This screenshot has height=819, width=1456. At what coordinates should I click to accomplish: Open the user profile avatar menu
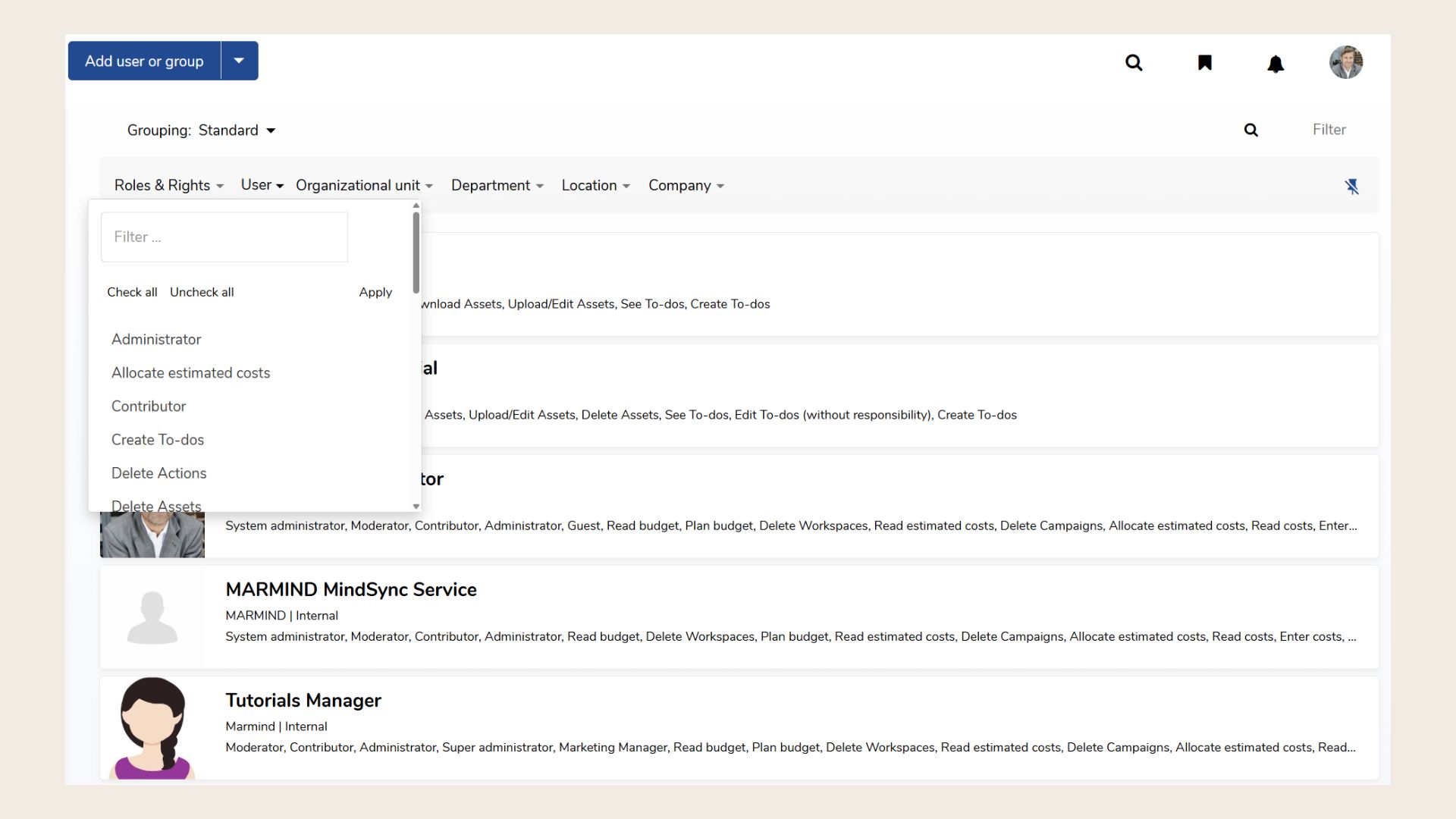(1346, 62)
